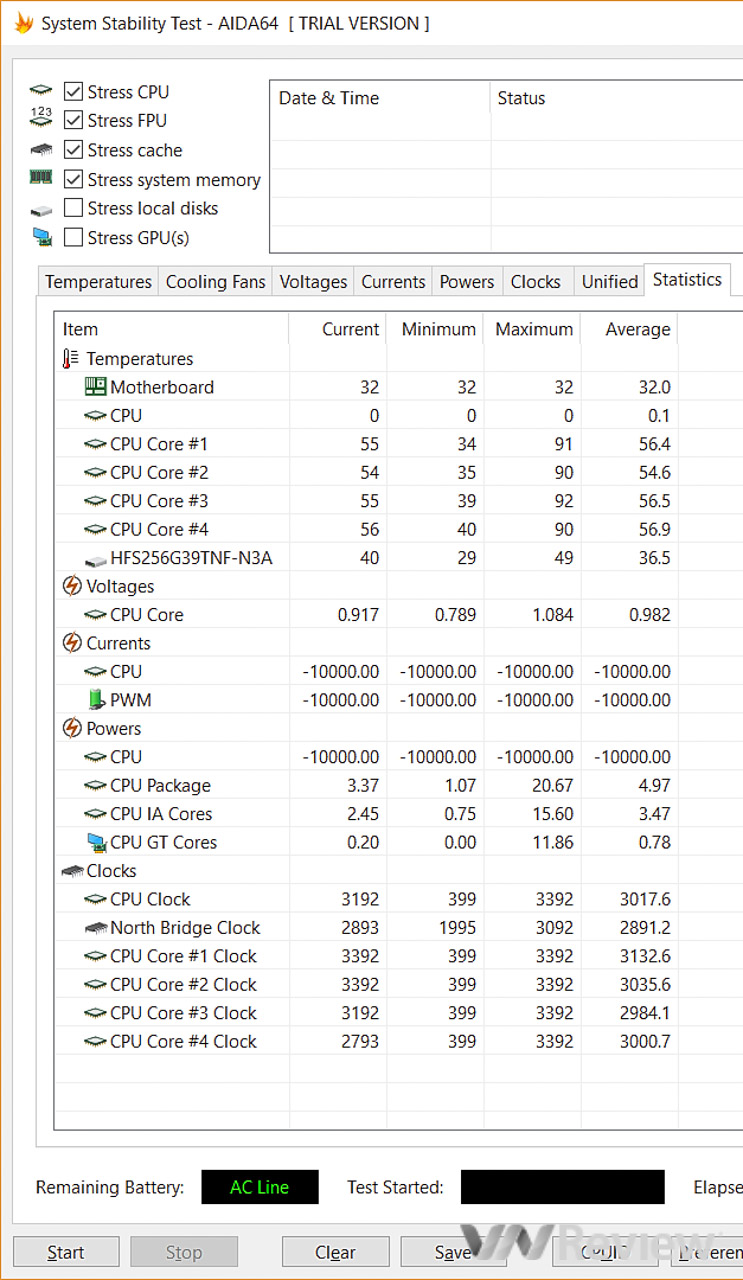Screen dimensions: 743x1280
Task: Click the chip icon of the CPU Core #4 temperature row
Action: coord(95,529)
